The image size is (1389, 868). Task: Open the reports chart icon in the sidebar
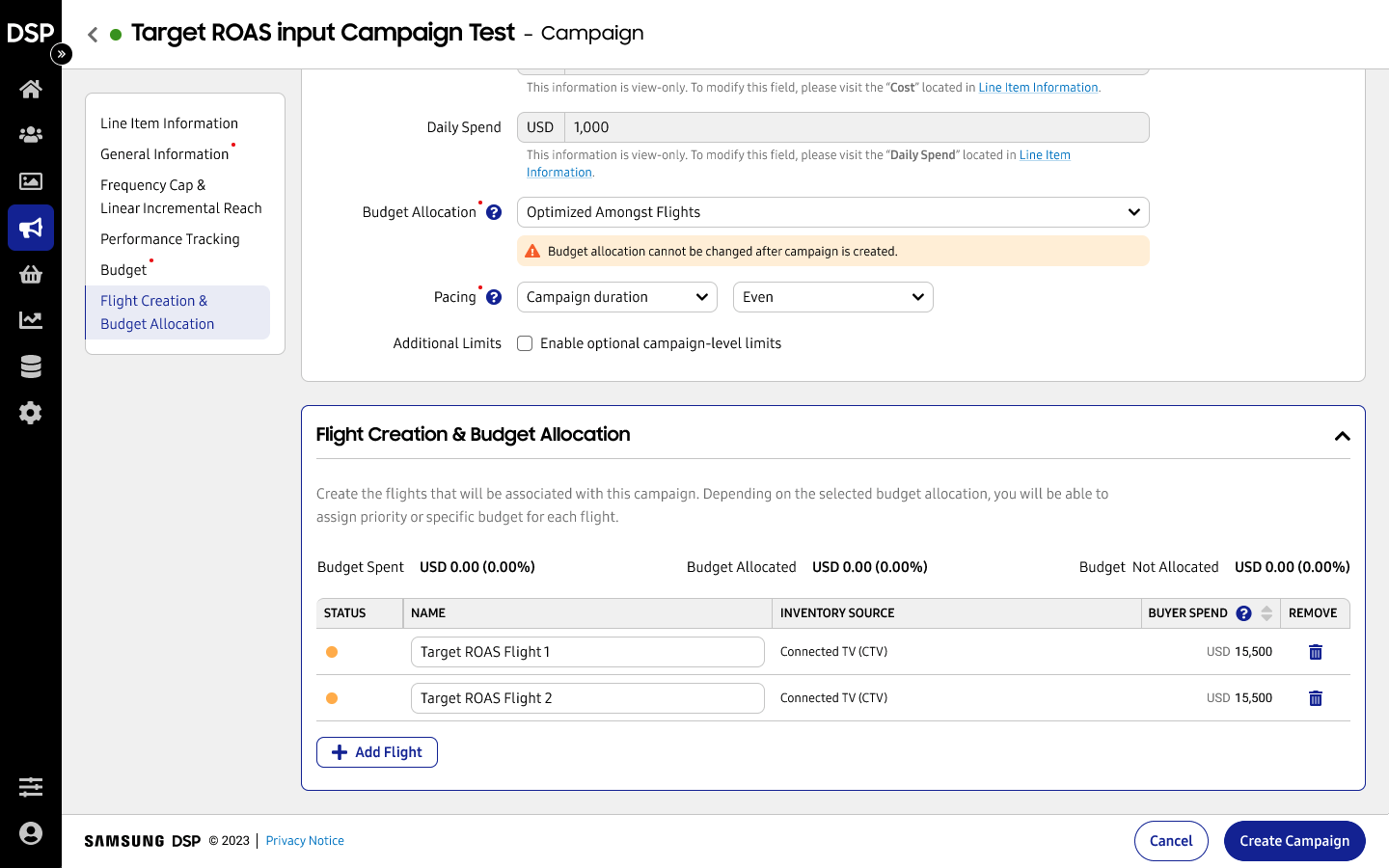coord(31,320)
